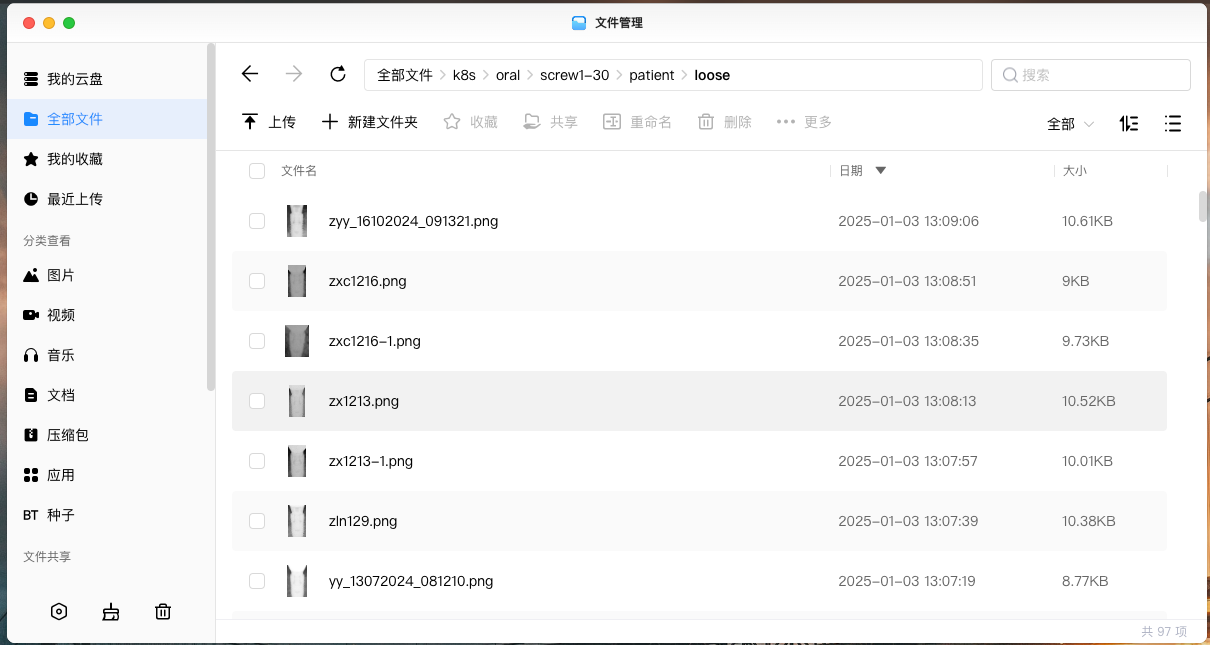Check the box for zyy_16102024_091321.png
The image size is (1210, 645).
point(257,221)
